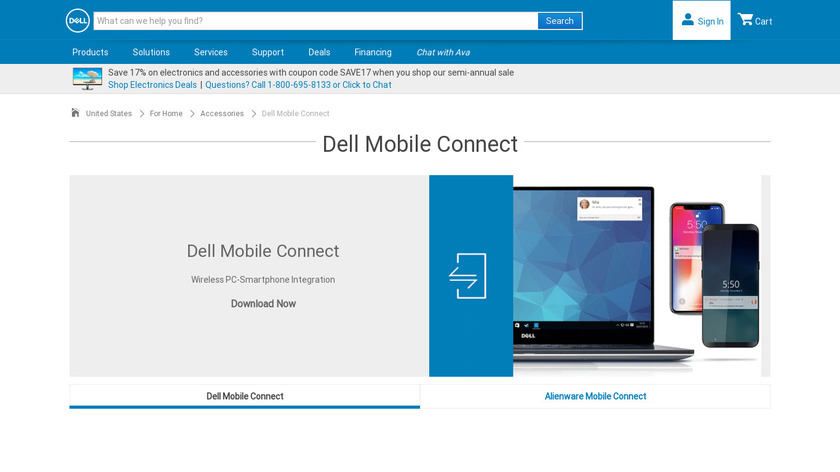The image size is (840, 472).
Task: Click the Dell Mobile Connect breadcrumb text
Action: [295, 114]
